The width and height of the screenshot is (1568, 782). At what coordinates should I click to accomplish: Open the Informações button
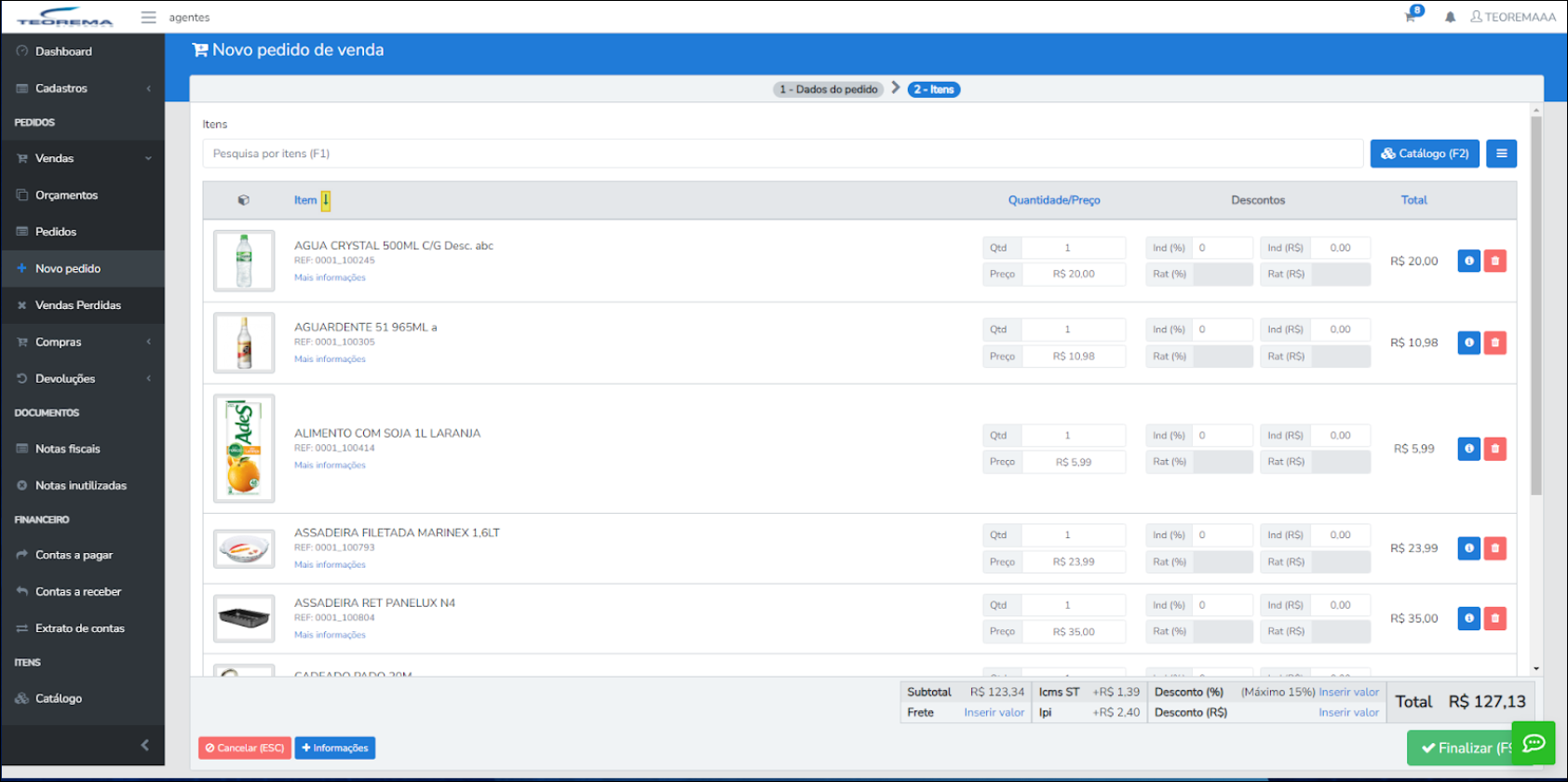pyautogui.click(x=335, y=748)
